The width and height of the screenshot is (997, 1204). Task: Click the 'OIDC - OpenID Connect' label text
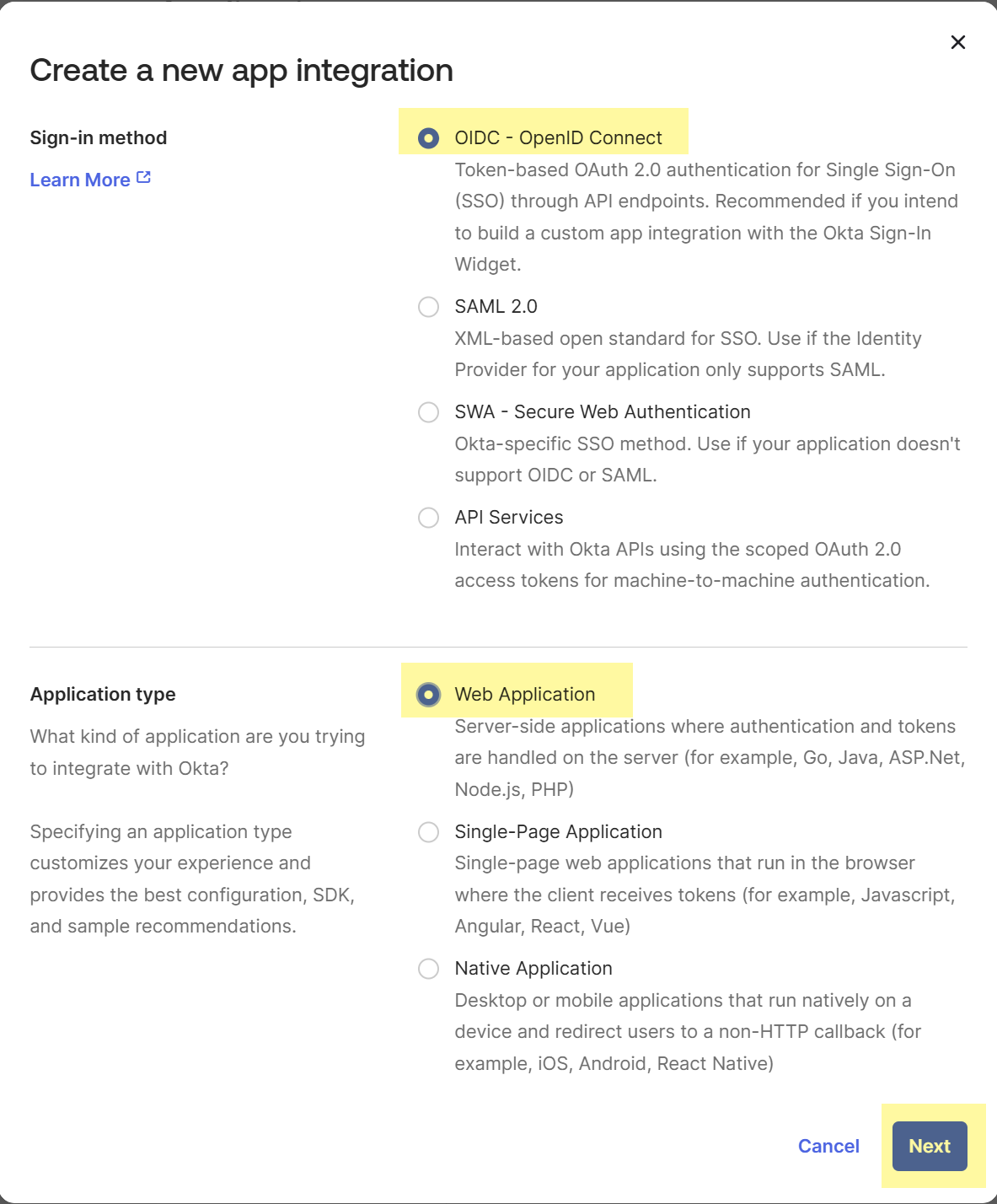pos(558,137)
